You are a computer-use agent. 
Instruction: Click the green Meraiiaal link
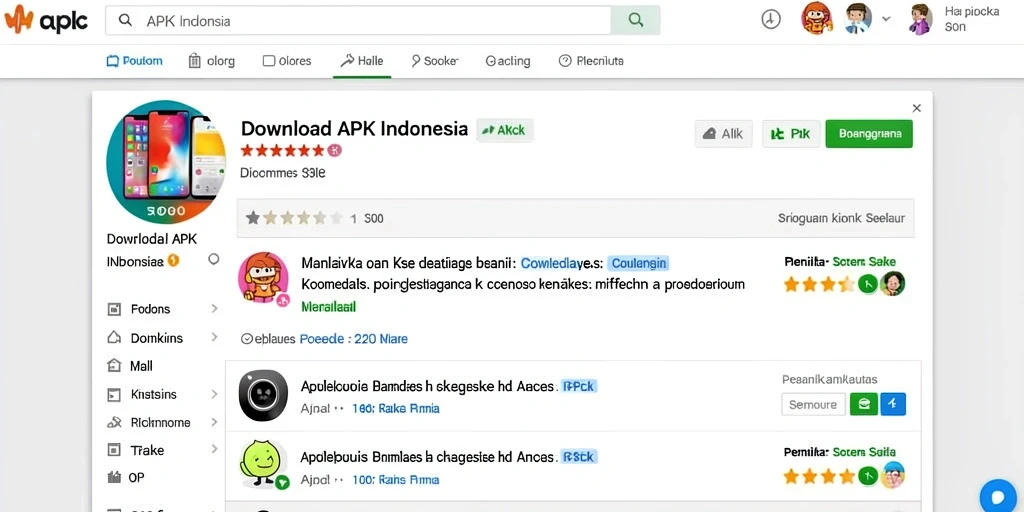pyautogui.click(x=328, y=306)
